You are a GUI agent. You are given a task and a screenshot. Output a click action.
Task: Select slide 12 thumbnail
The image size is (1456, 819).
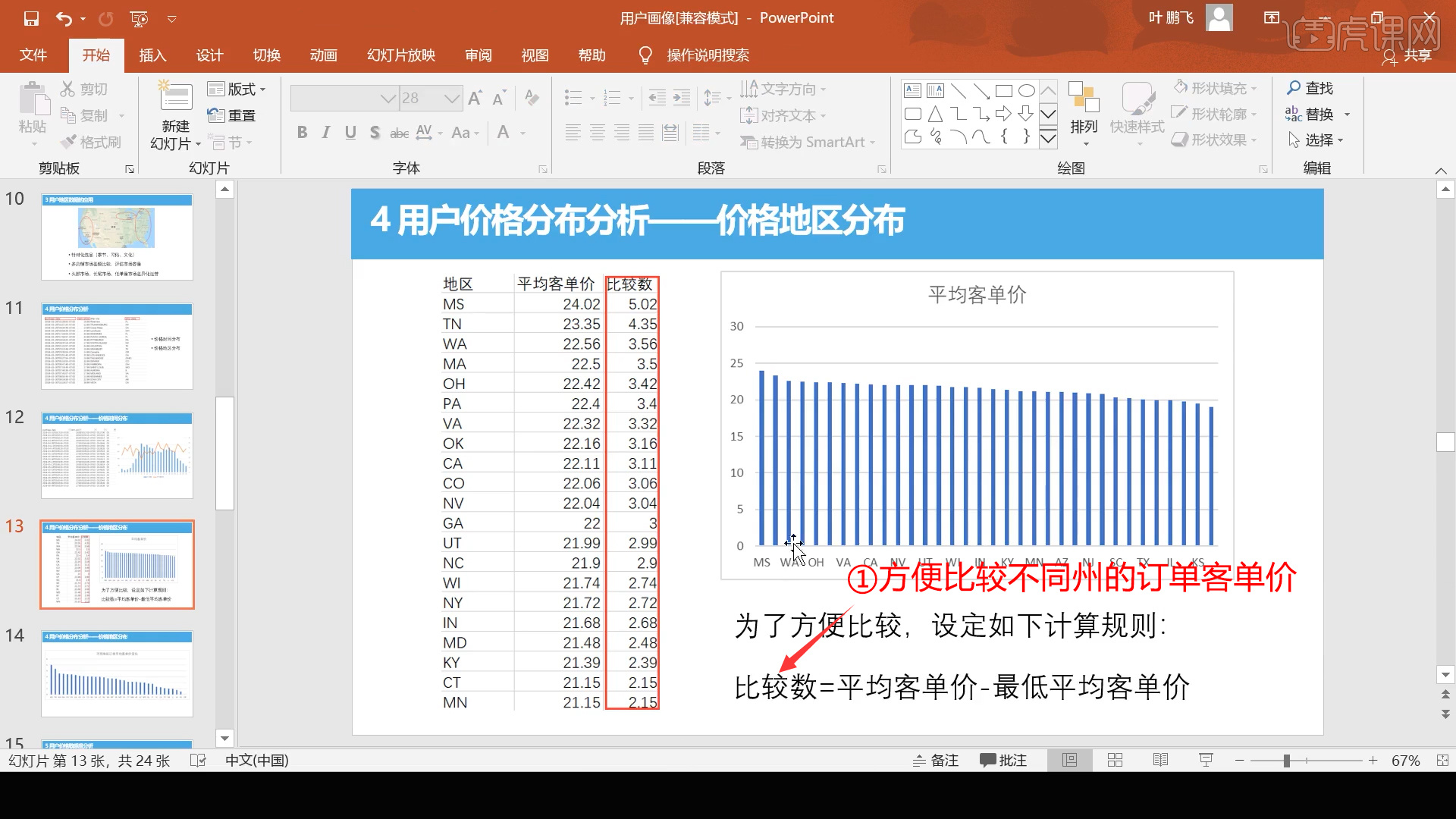pos(117,455)
